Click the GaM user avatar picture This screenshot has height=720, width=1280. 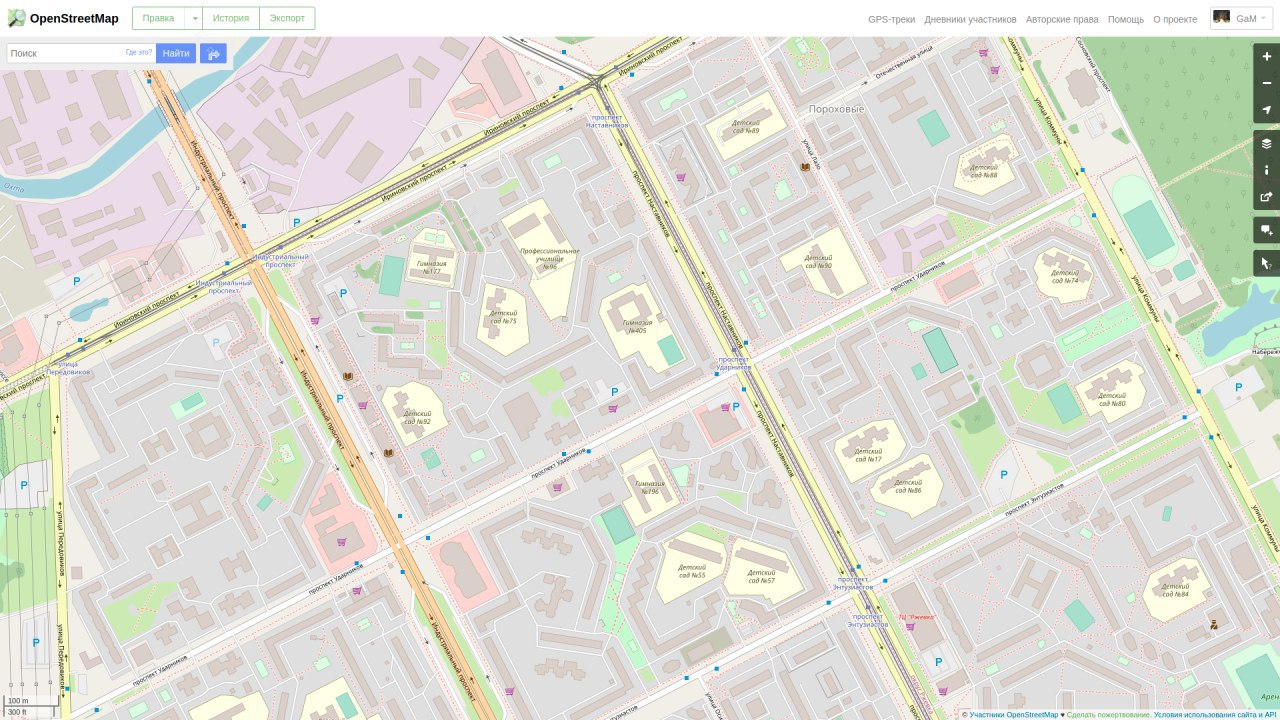pos(1221,18)
